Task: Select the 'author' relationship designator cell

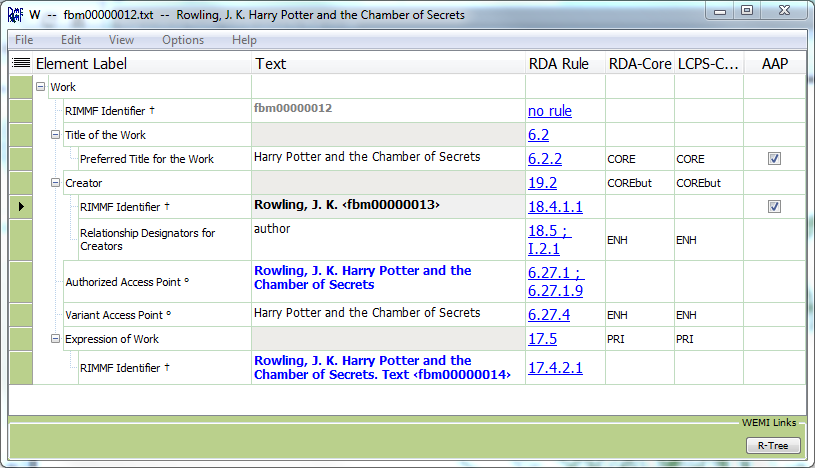Action: tap(388, 240)
